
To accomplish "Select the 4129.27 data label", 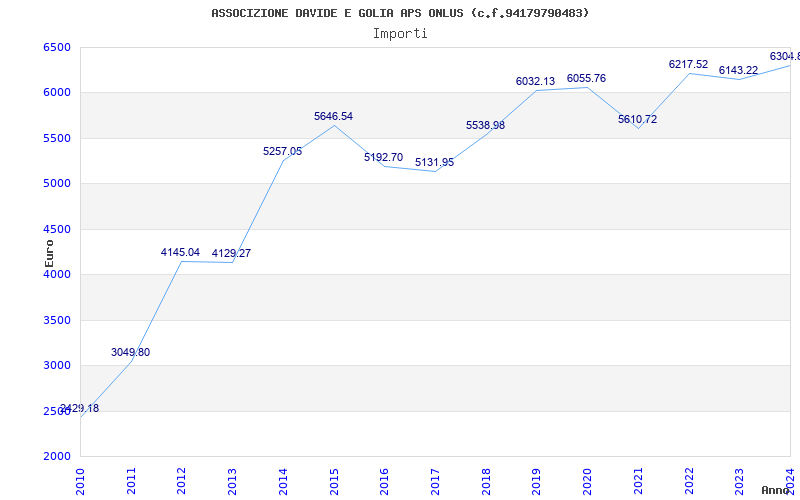I will (x=232, y=253).
